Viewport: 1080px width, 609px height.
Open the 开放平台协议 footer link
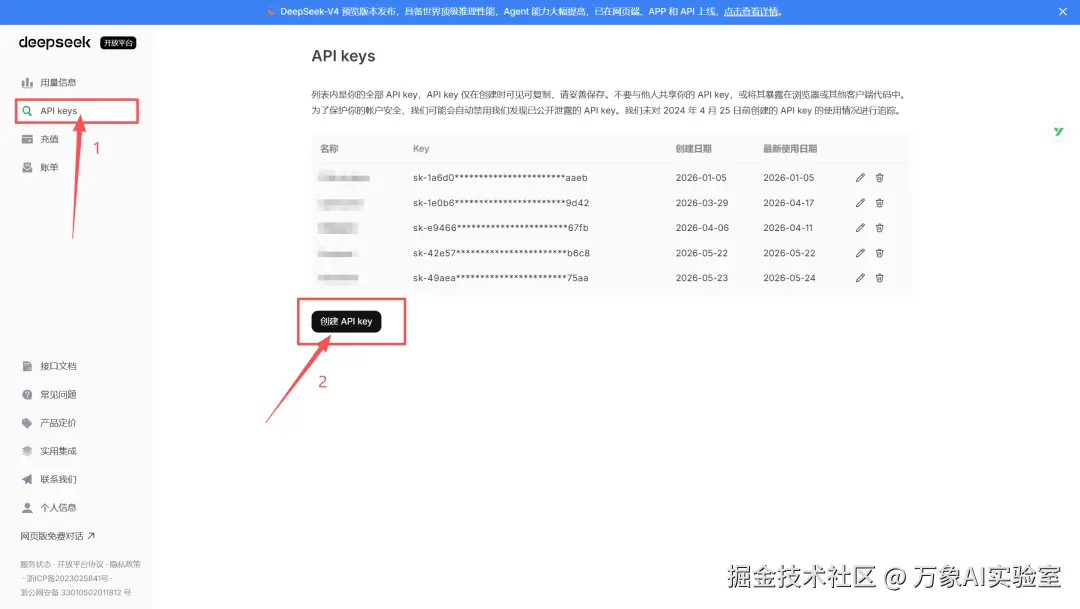pos(80,564)
